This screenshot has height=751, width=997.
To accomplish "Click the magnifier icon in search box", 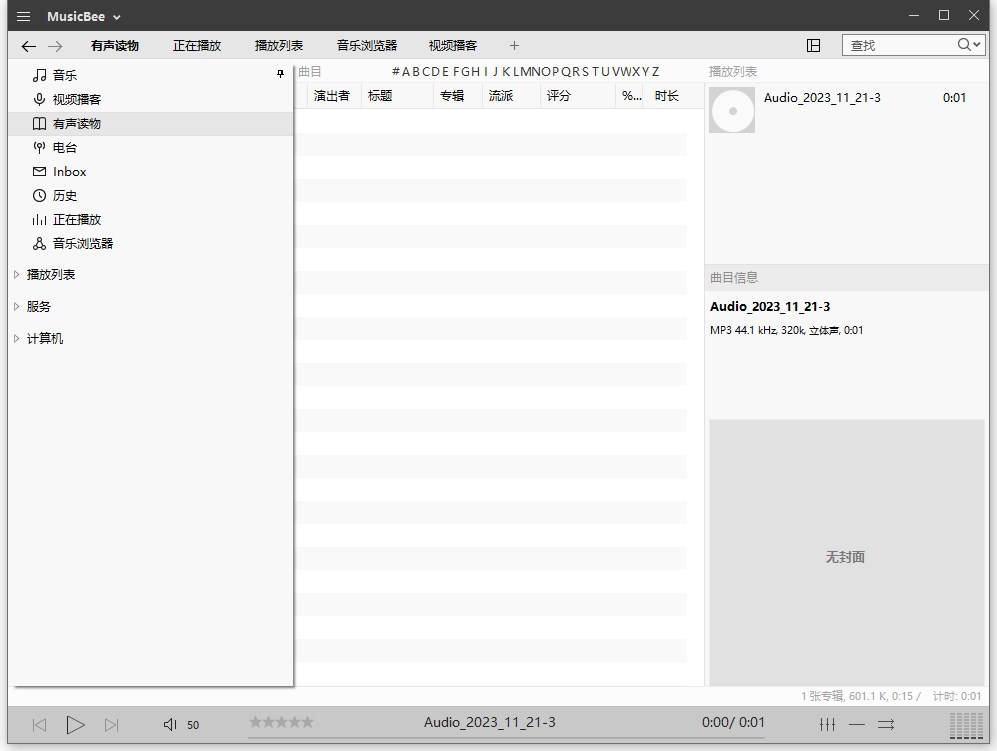I will 965,45.
